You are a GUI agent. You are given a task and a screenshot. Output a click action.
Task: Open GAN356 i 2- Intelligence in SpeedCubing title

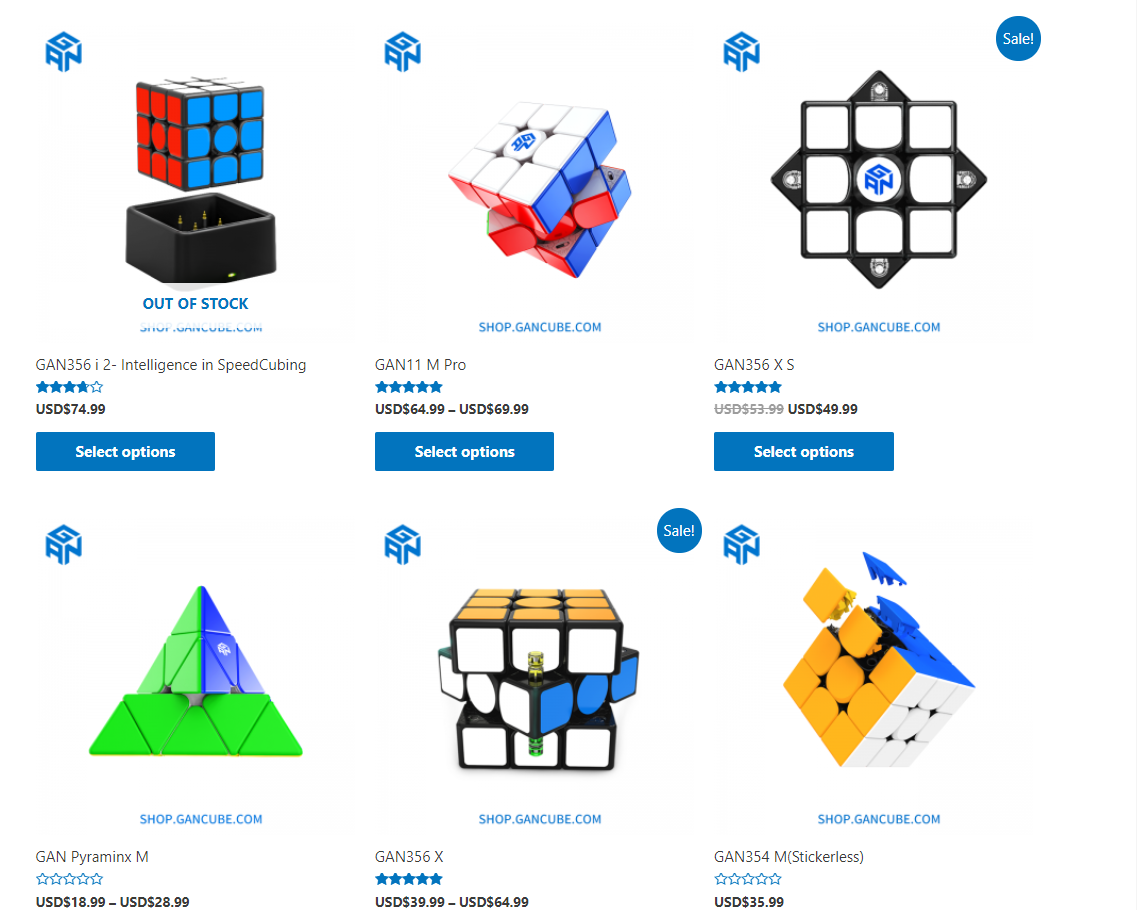point(171,365)
